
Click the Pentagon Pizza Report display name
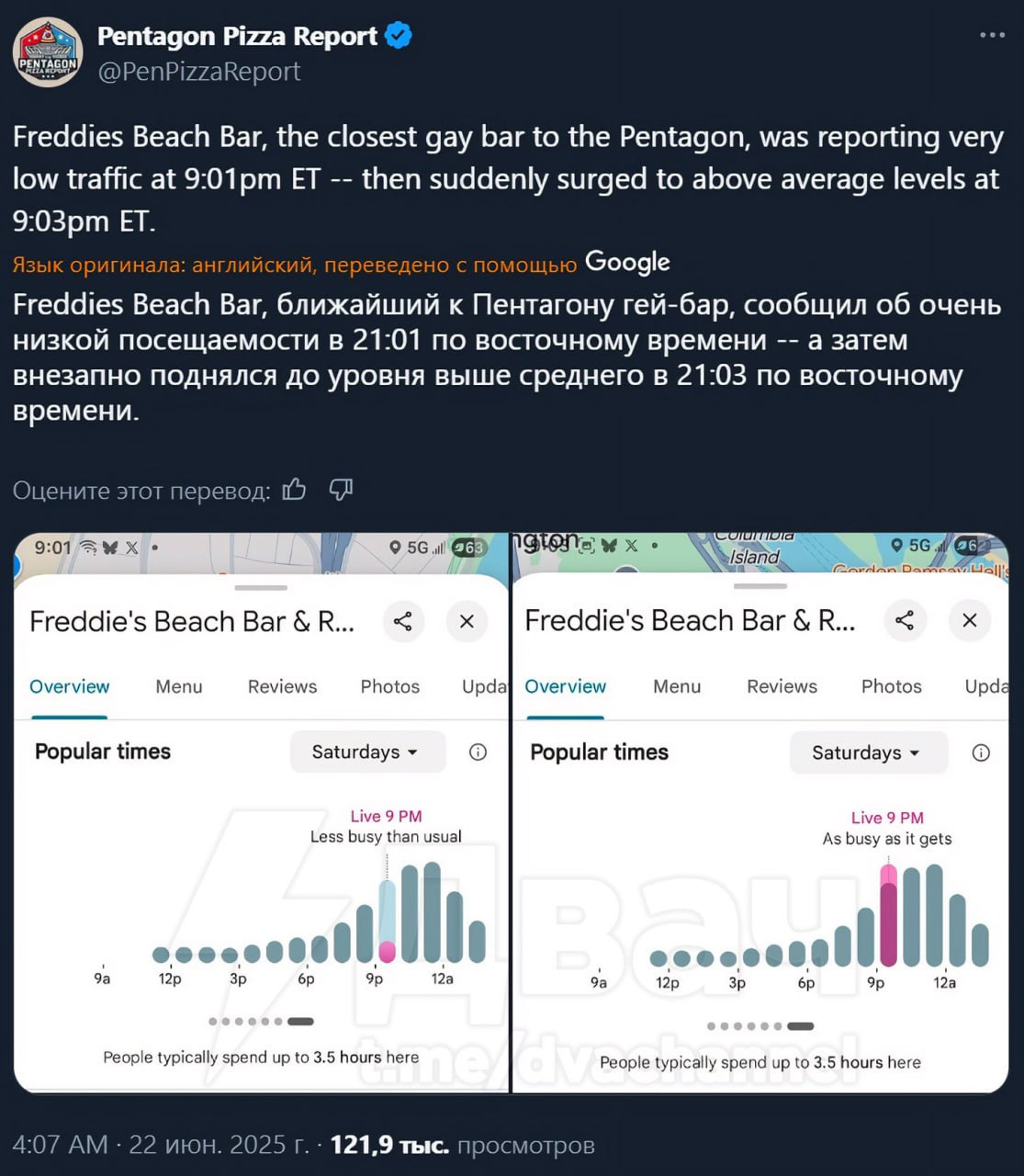click(x=237, y=36)
